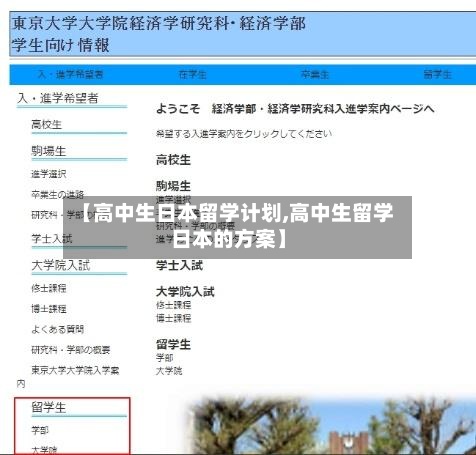Open 修士課程 in the left sidebar
Image resolution: width=476 pixels, height=455 pixels.
point(49,288)
